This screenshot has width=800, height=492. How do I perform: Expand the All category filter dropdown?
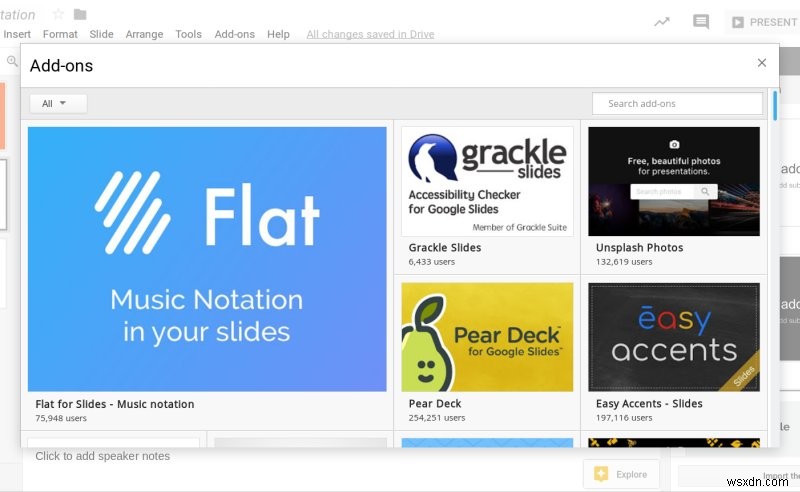click(x=58, y=104)
